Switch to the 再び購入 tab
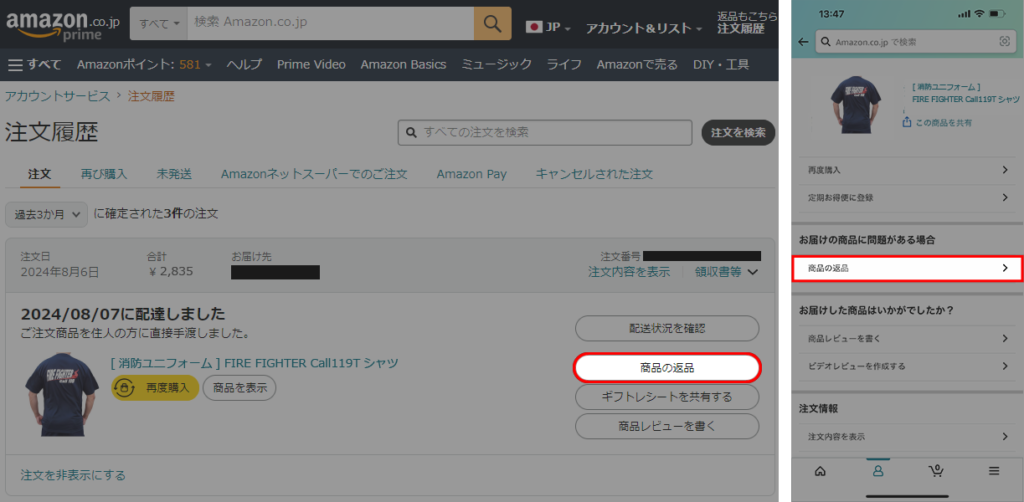The image size is (1024, 502). [x=104, y=174]
